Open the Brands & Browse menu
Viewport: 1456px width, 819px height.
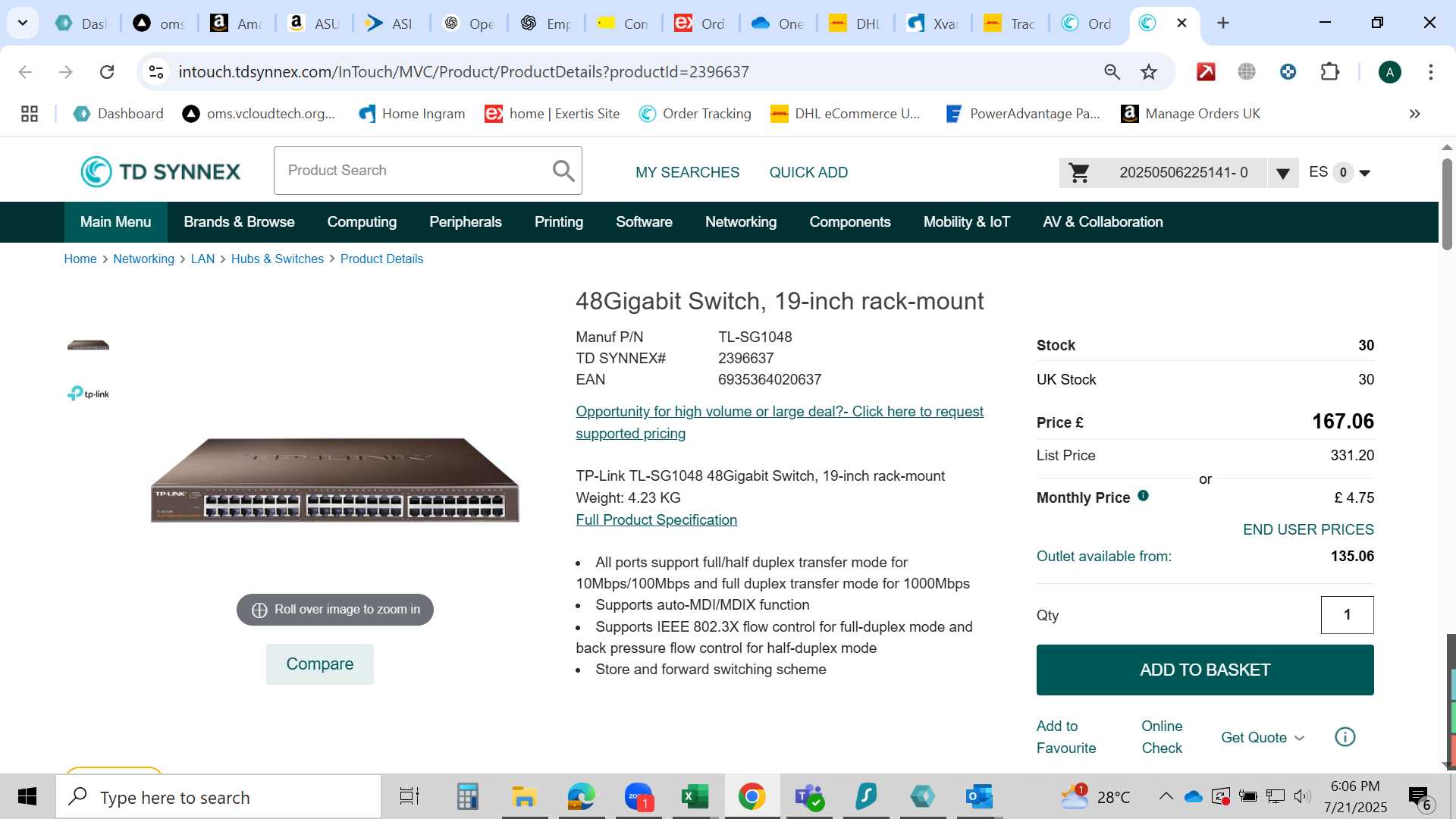239,222
